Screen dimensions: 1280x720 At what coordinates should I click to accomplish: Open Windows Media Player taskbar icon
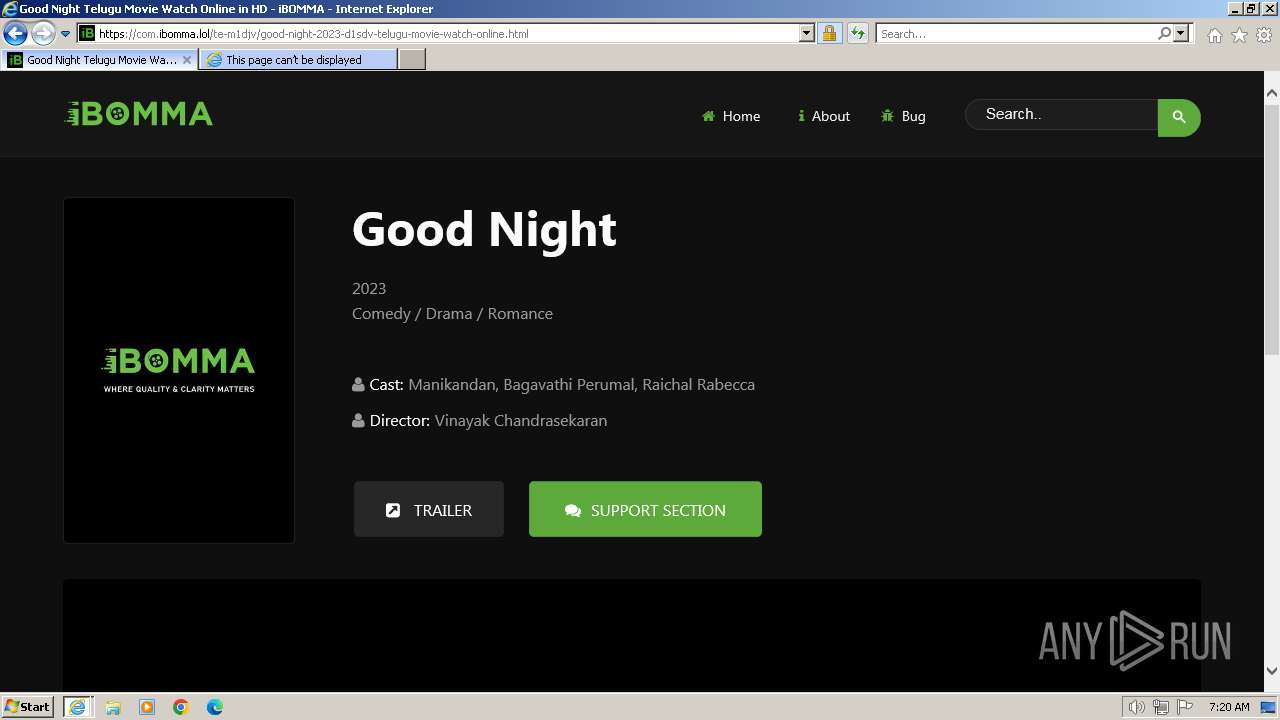click(147, 707)
